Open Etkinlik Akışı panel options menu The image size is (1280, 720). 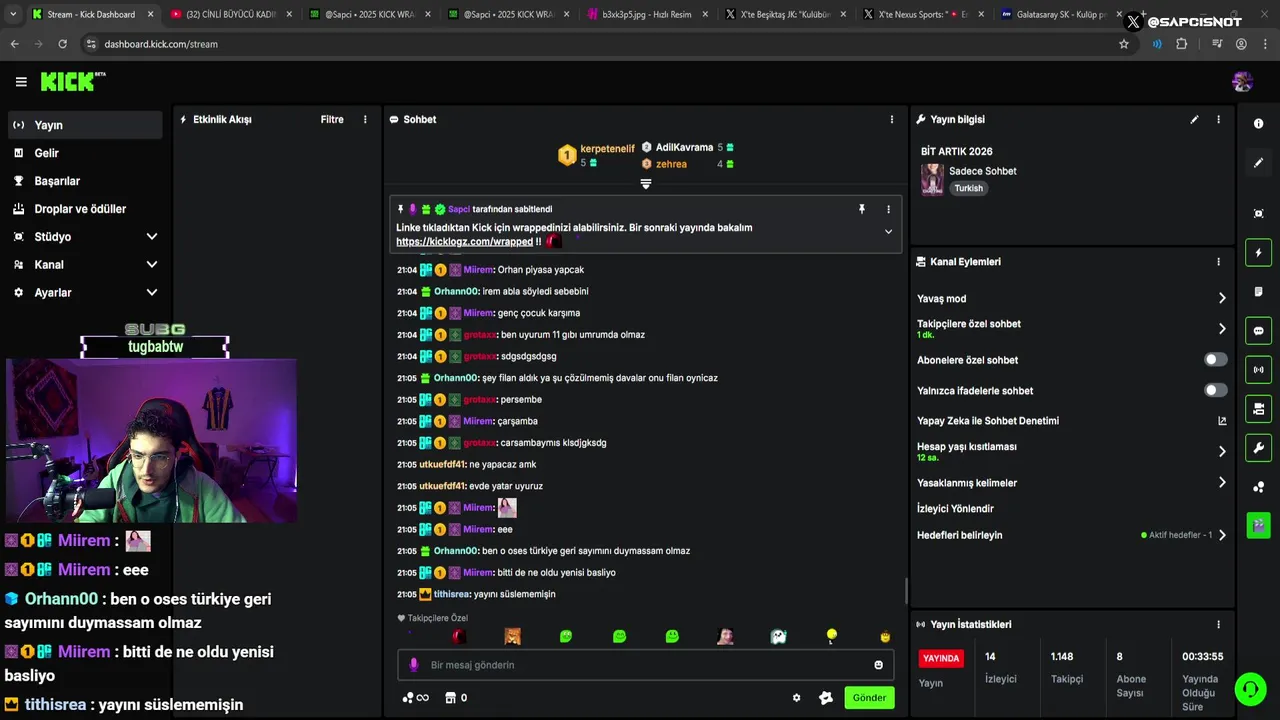(365, 119)
